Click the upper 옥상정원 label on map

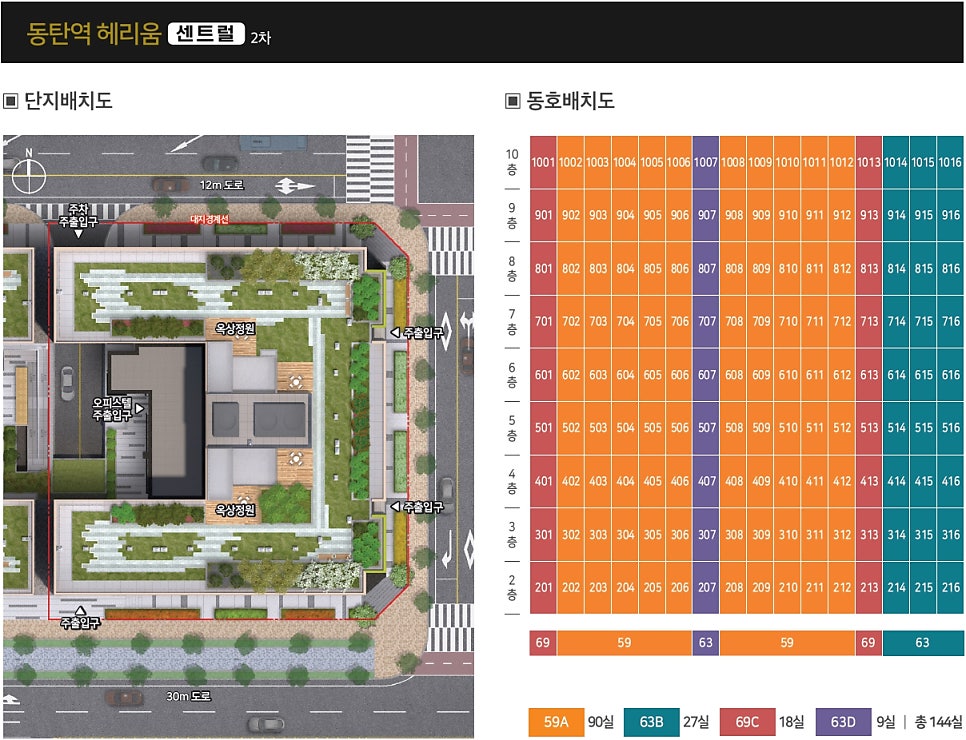[235, 329]
